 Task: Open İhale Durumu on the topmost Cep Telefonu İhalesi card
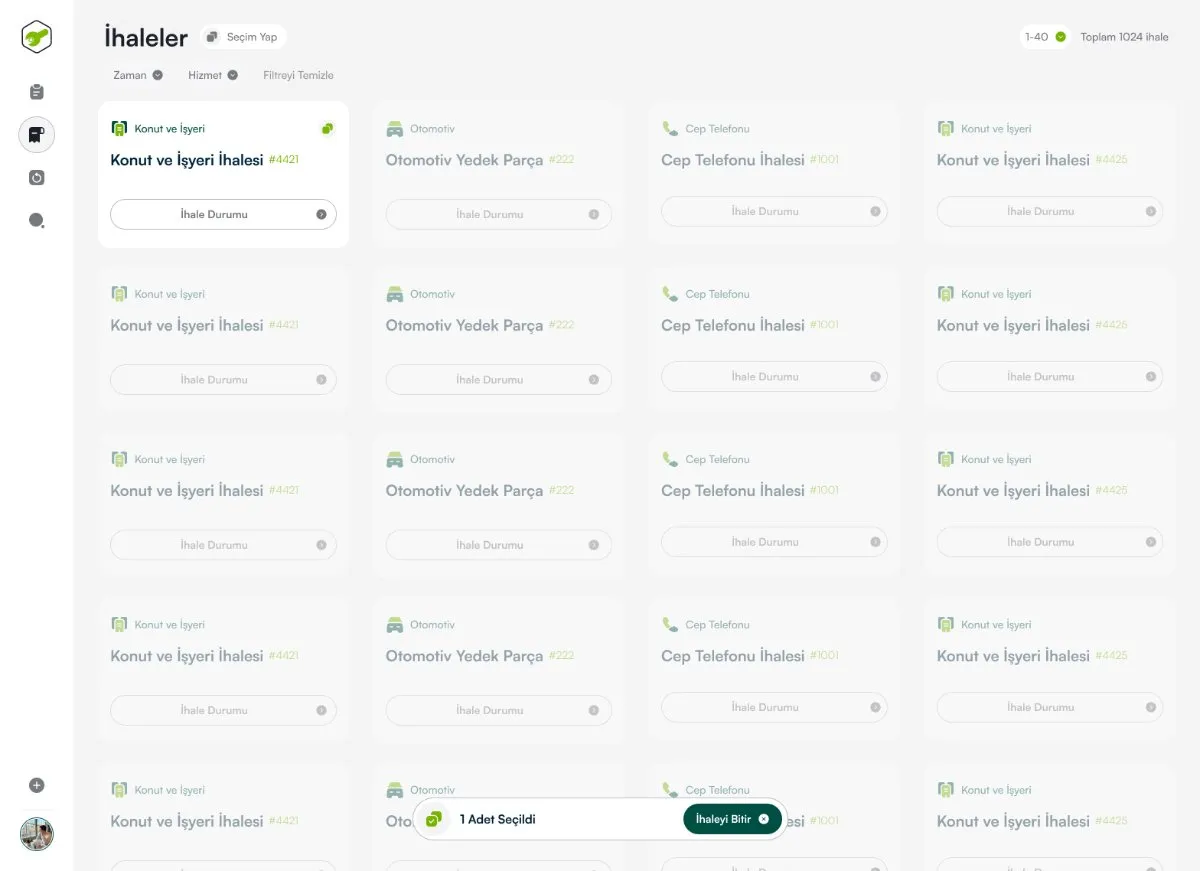774,211
